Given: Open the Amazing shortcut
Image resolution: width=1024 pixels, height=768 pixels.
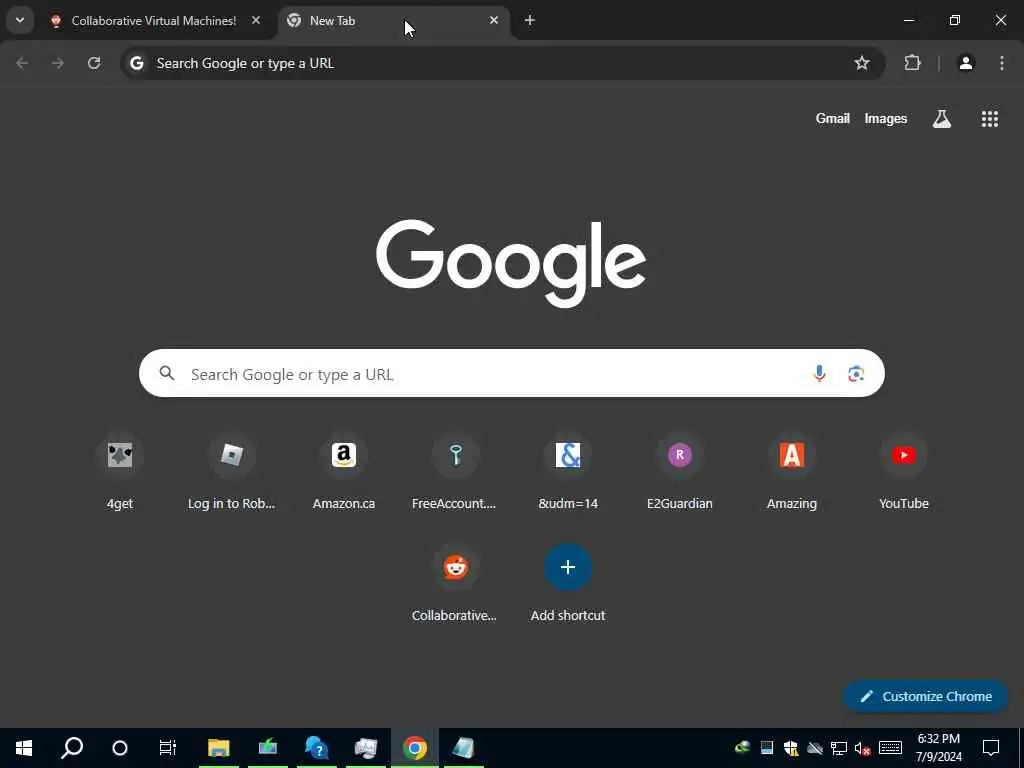Looking at the screenshot, I should click(792, 470).
